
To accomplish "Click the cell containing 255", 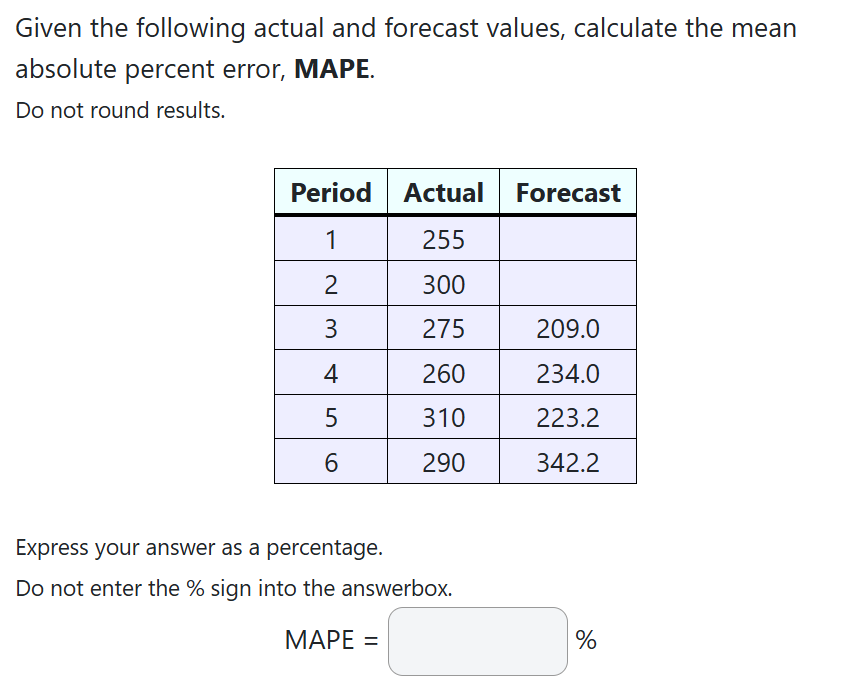I will pos(443,238).
